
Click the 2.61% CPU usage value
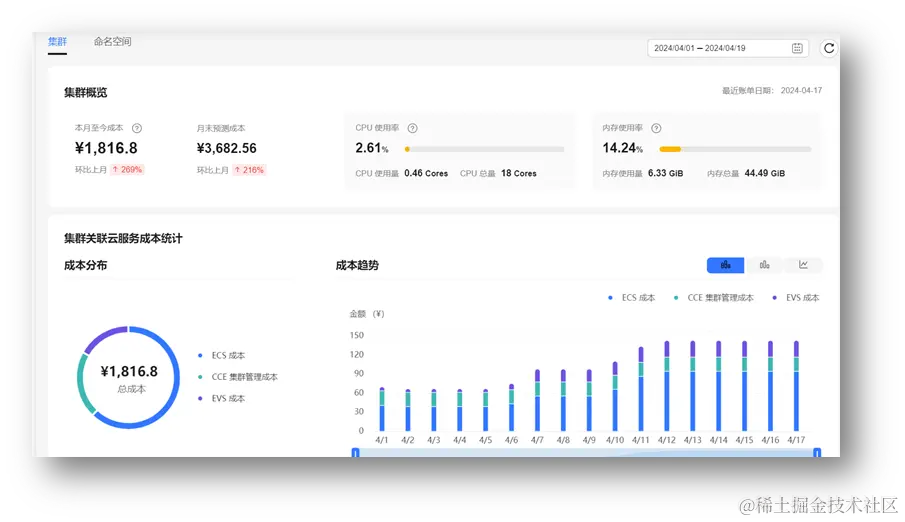click(x=372, y=148)
